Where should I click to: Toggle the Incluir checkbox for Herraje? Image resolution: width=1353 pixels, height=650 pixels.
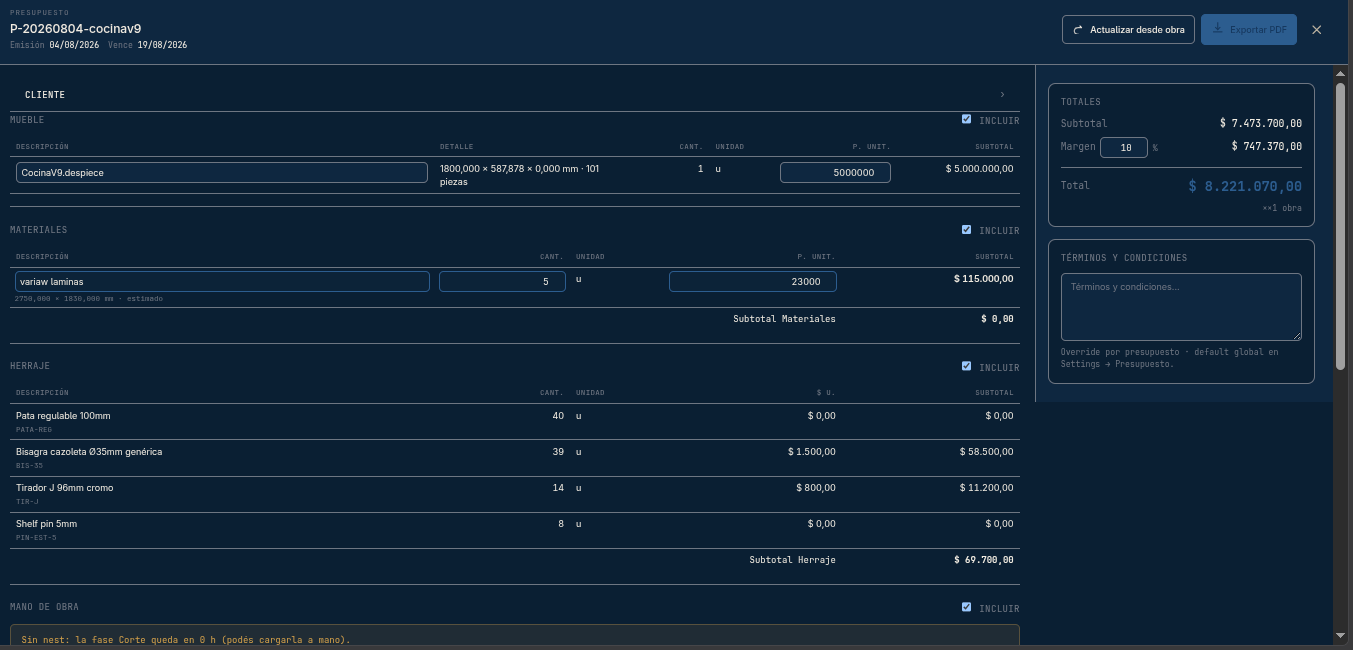tap(966, 366)
